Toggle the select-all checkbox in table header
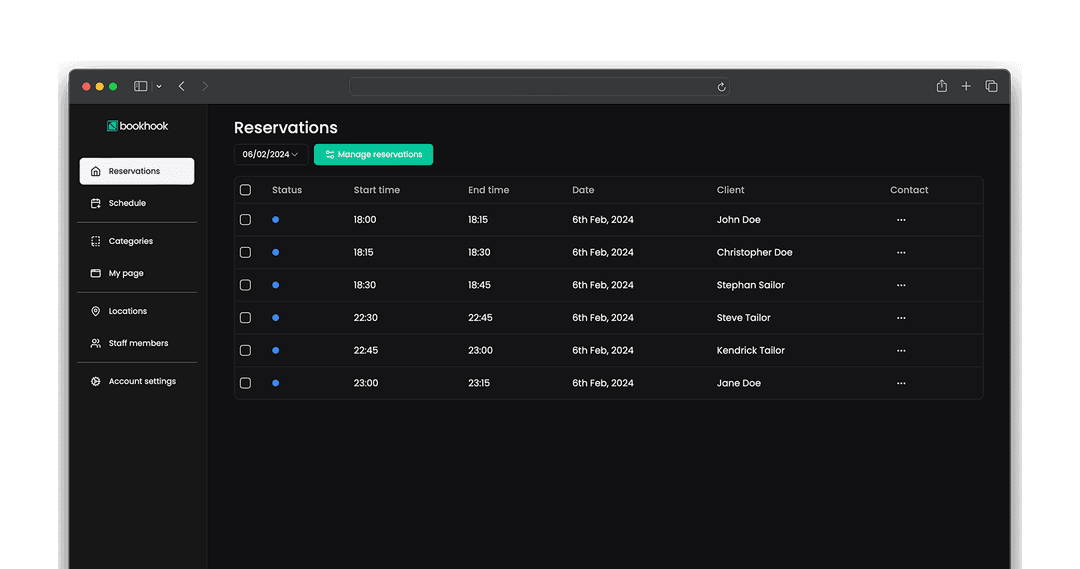 click(x=246, y=190)
